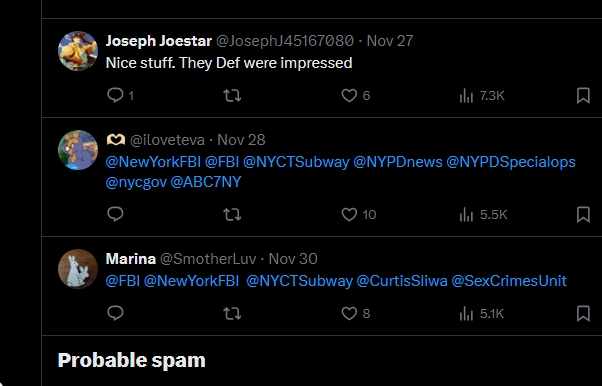The image size is (602, 386).
Task: Bookmark Marina's tweet
Action: [x=583, y=313]
